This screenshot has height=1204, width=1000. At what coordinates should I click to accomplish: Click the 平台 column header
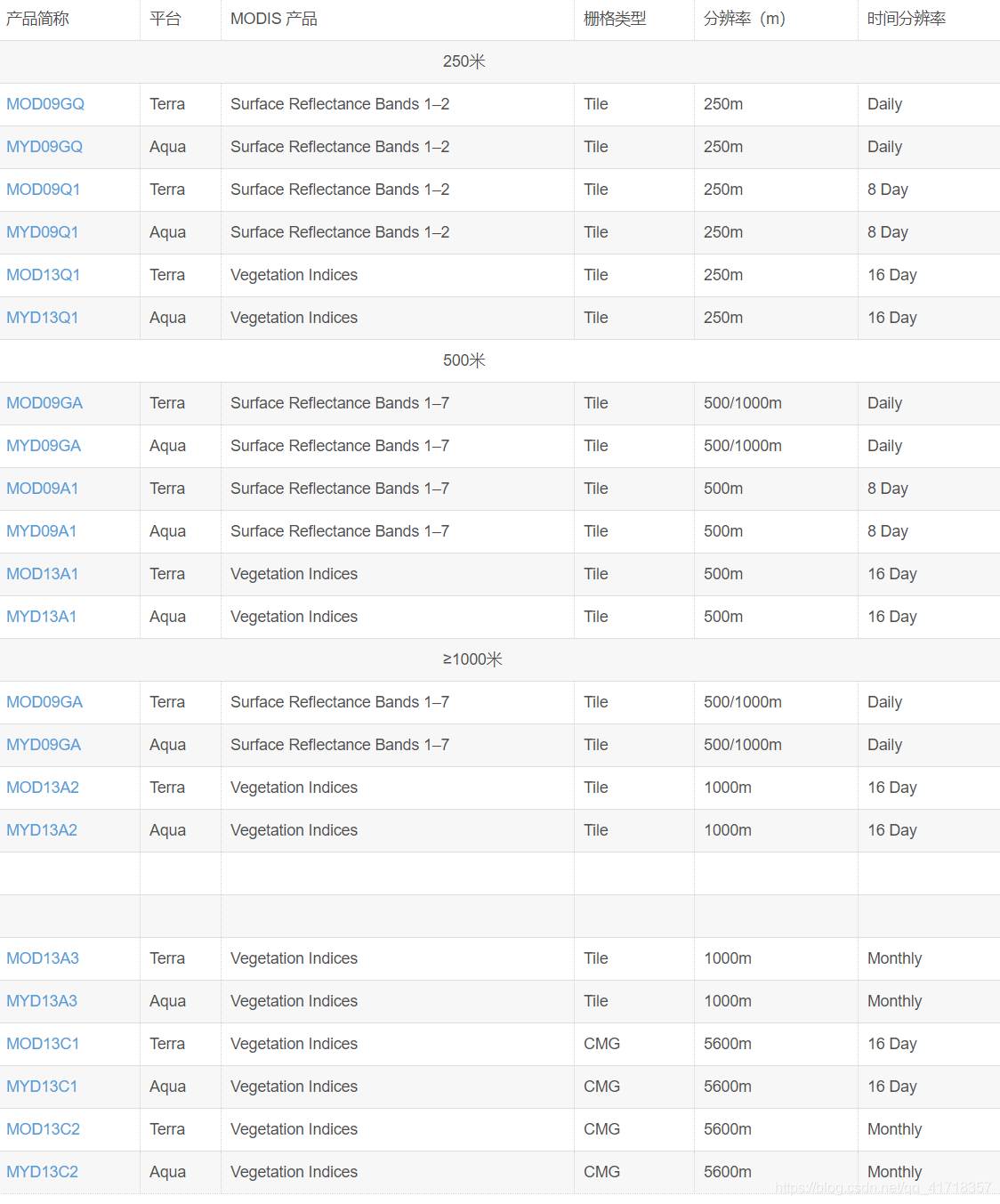[x=165, y=19]
